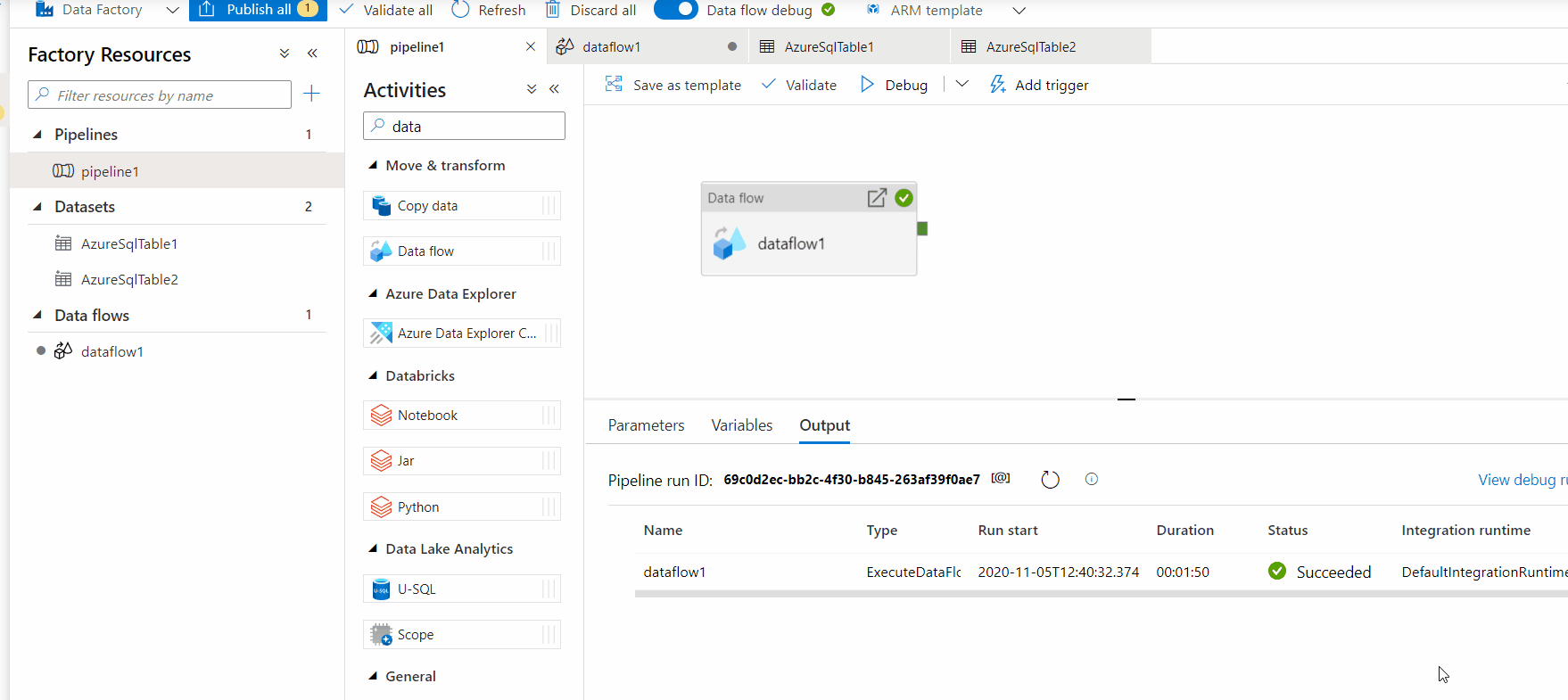
Task: Open Debug options dropdown arrow
Action: (x=961, y=84)
